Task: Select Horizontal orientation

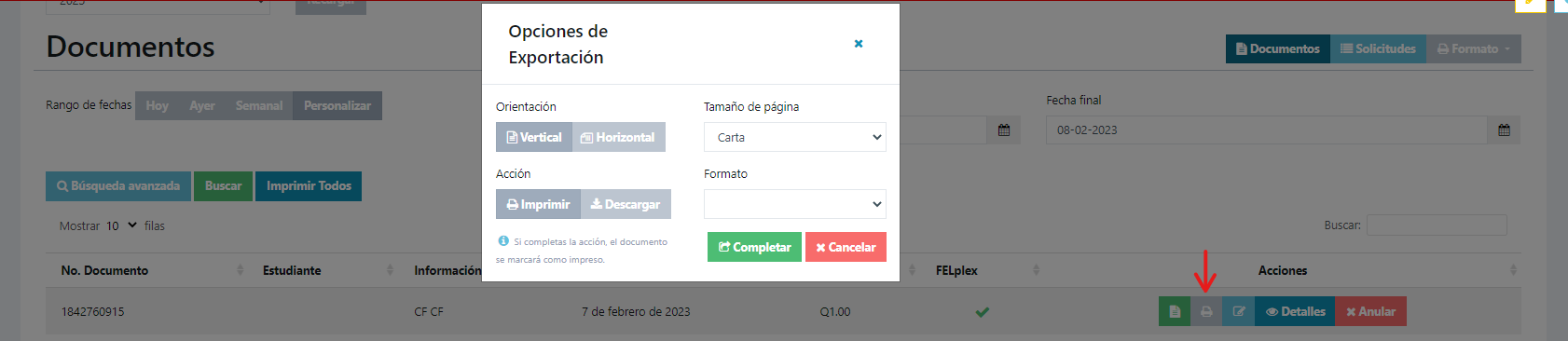Action: (x=619, y=137)
